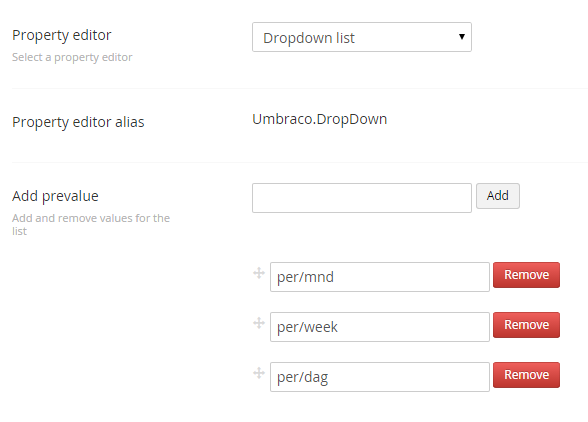
Task: Click the per/mnd value field
Action: tap(380, 277)
